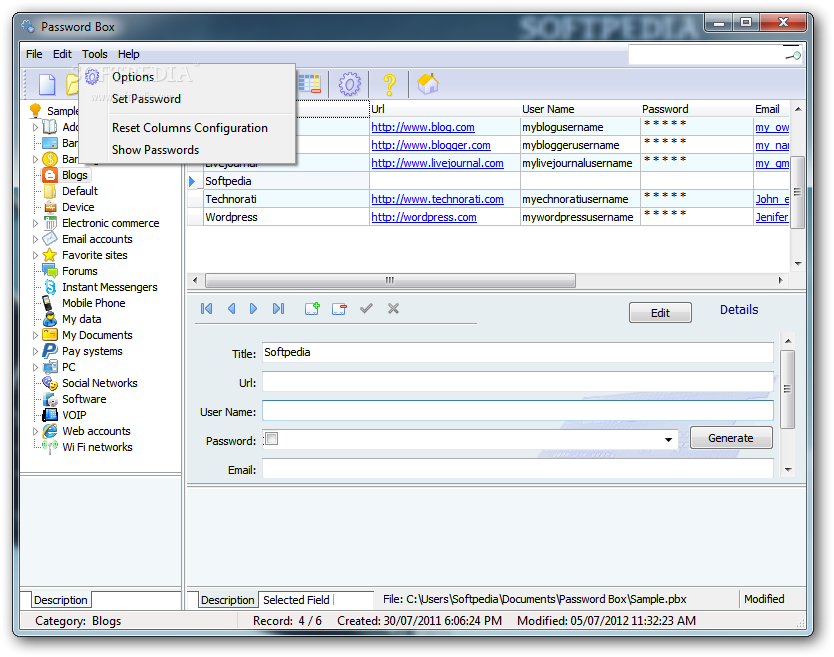Toggle the Password field checkbox
The height and width of the screenshot is (657, 834).
271,439
